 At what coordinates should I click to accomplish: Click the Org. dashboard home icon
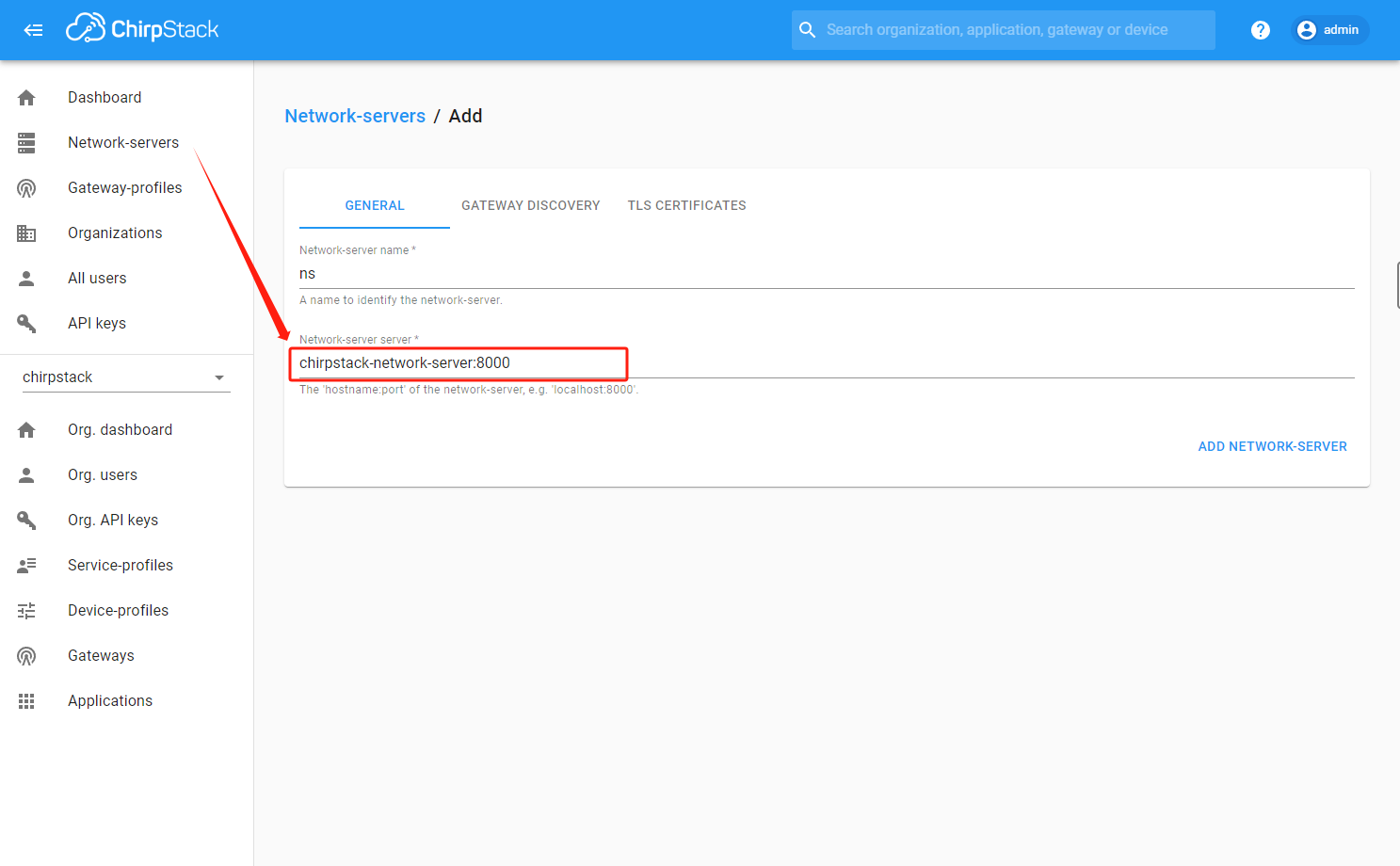[26, 430]
